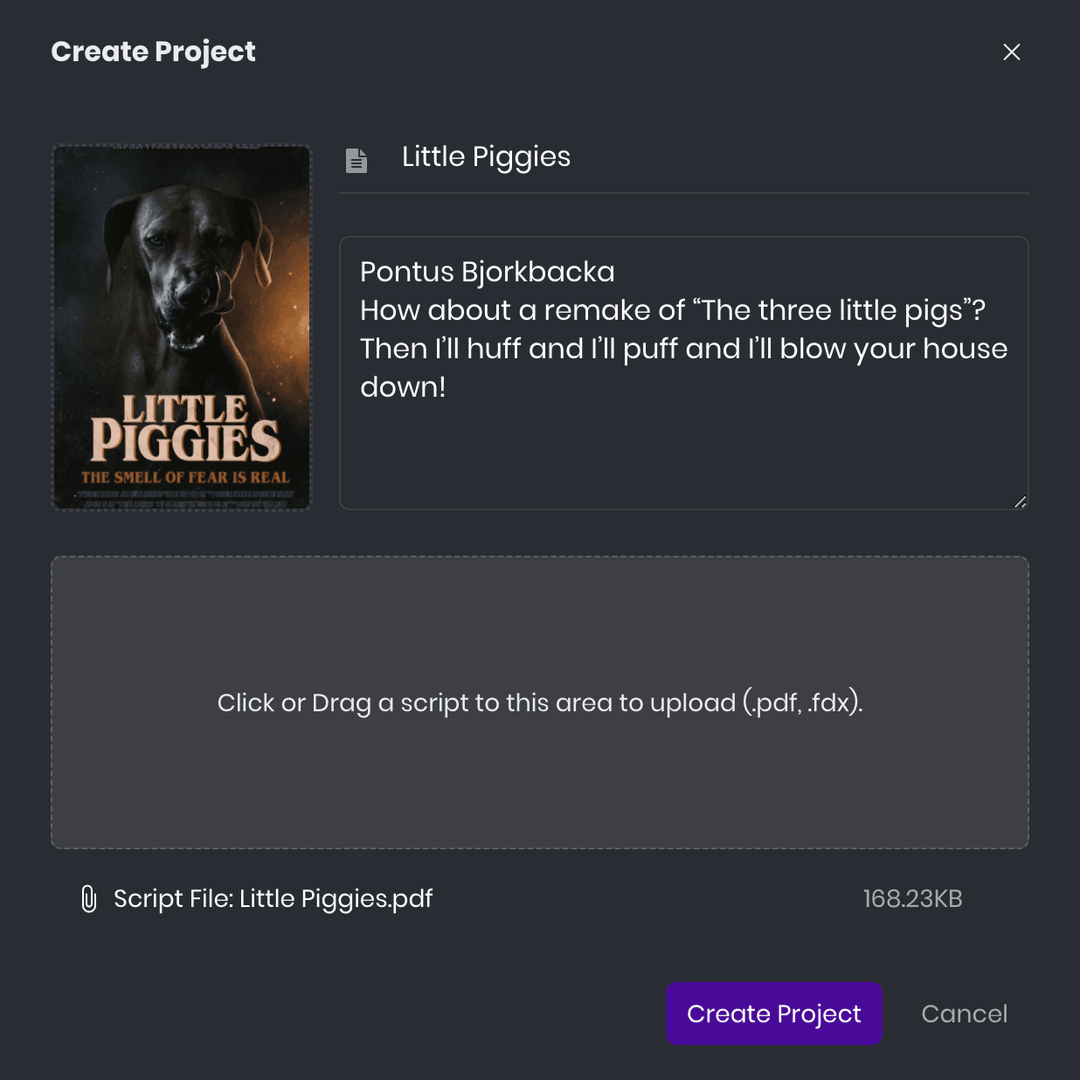The image size is (1080, 1080).
Task: Click Cancel to dismiss the dialog
Action: click(964, 1013)
